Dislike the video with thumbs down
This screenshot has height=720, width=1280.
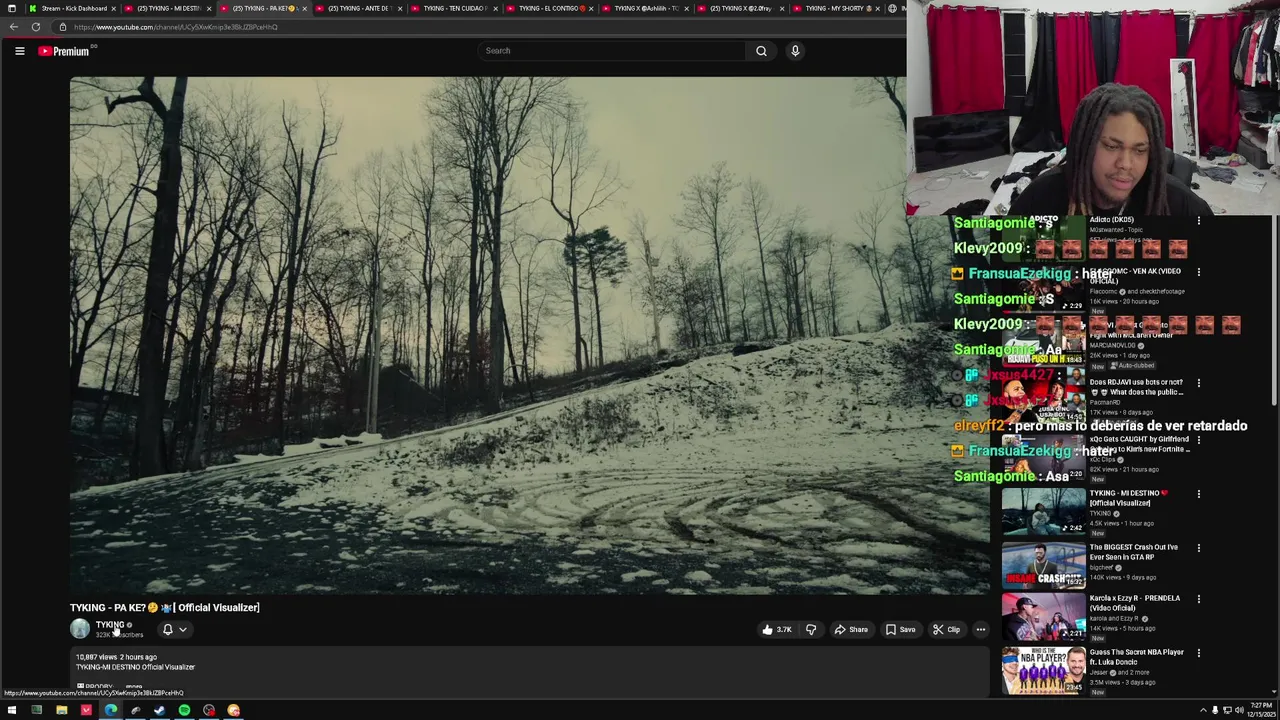coord(811,630)
